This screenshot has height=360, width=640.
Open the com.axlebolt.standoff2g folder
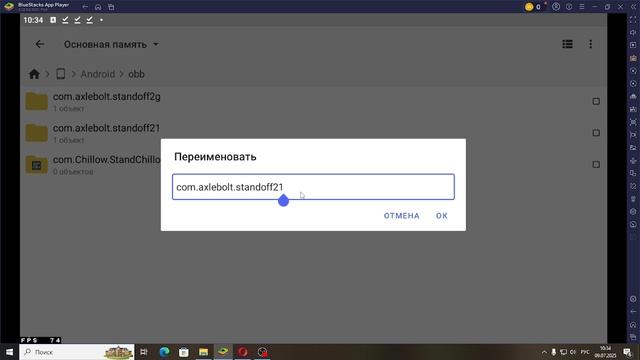pyautogui.click(x=313, y=101)
